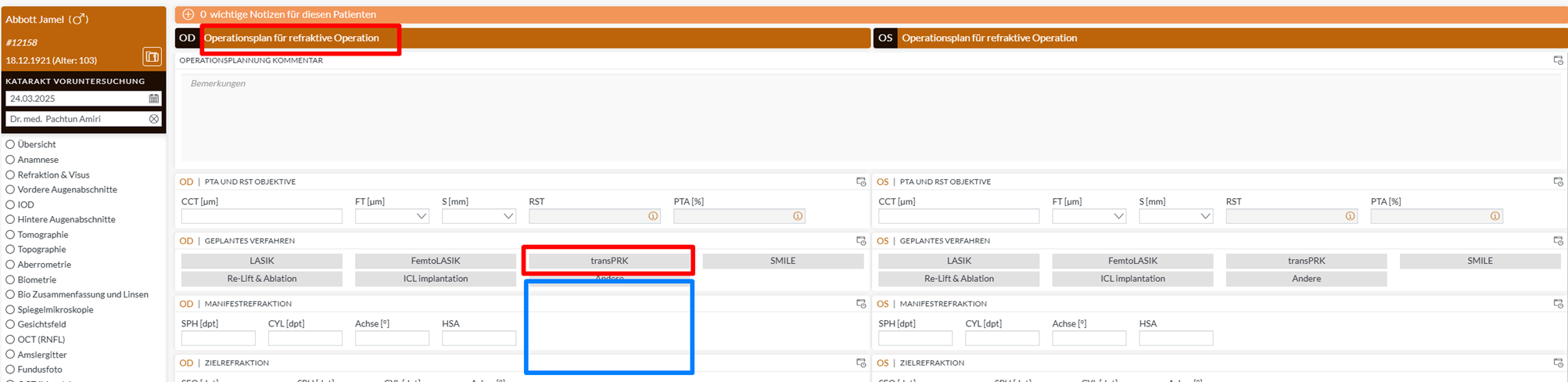Expand the OD FT [µm] dropdown
Image resolution: width=1568 pixels, height=382 pixels.
(422, 216)
